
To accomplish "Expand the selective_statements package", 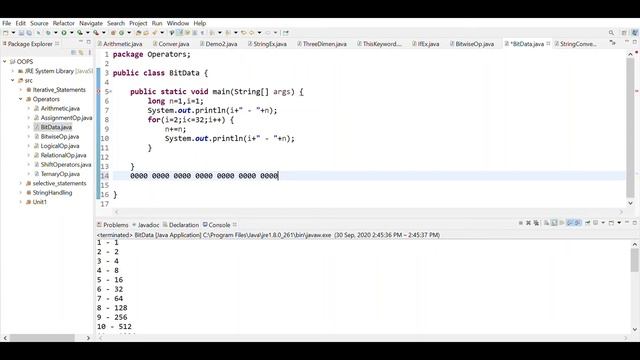I will click(x=21, y=183).
